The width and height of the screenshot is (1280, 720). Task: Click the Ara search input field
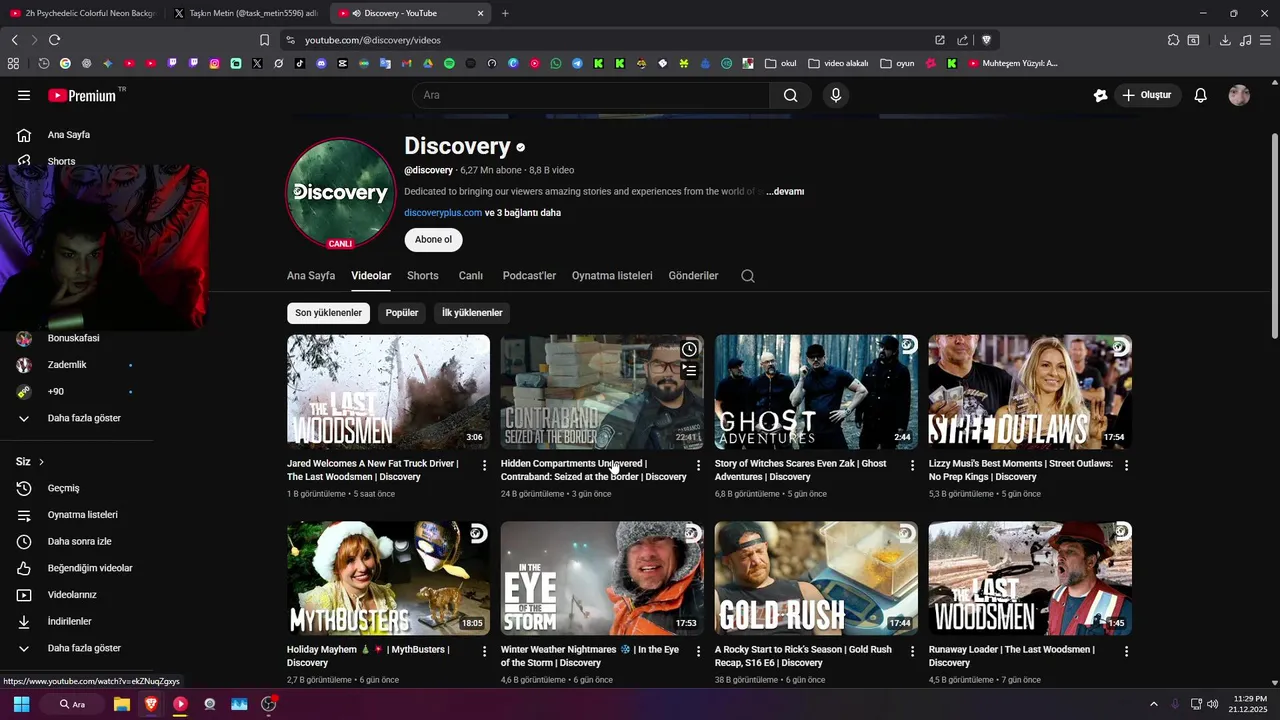591,95
